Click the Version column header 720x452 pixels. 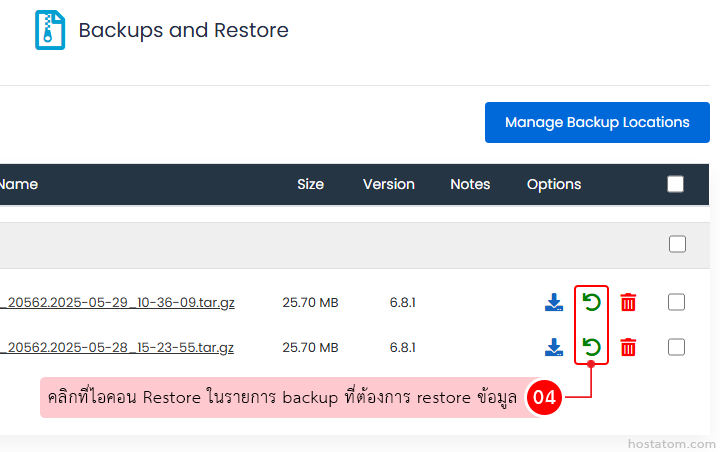coord(388,184)
